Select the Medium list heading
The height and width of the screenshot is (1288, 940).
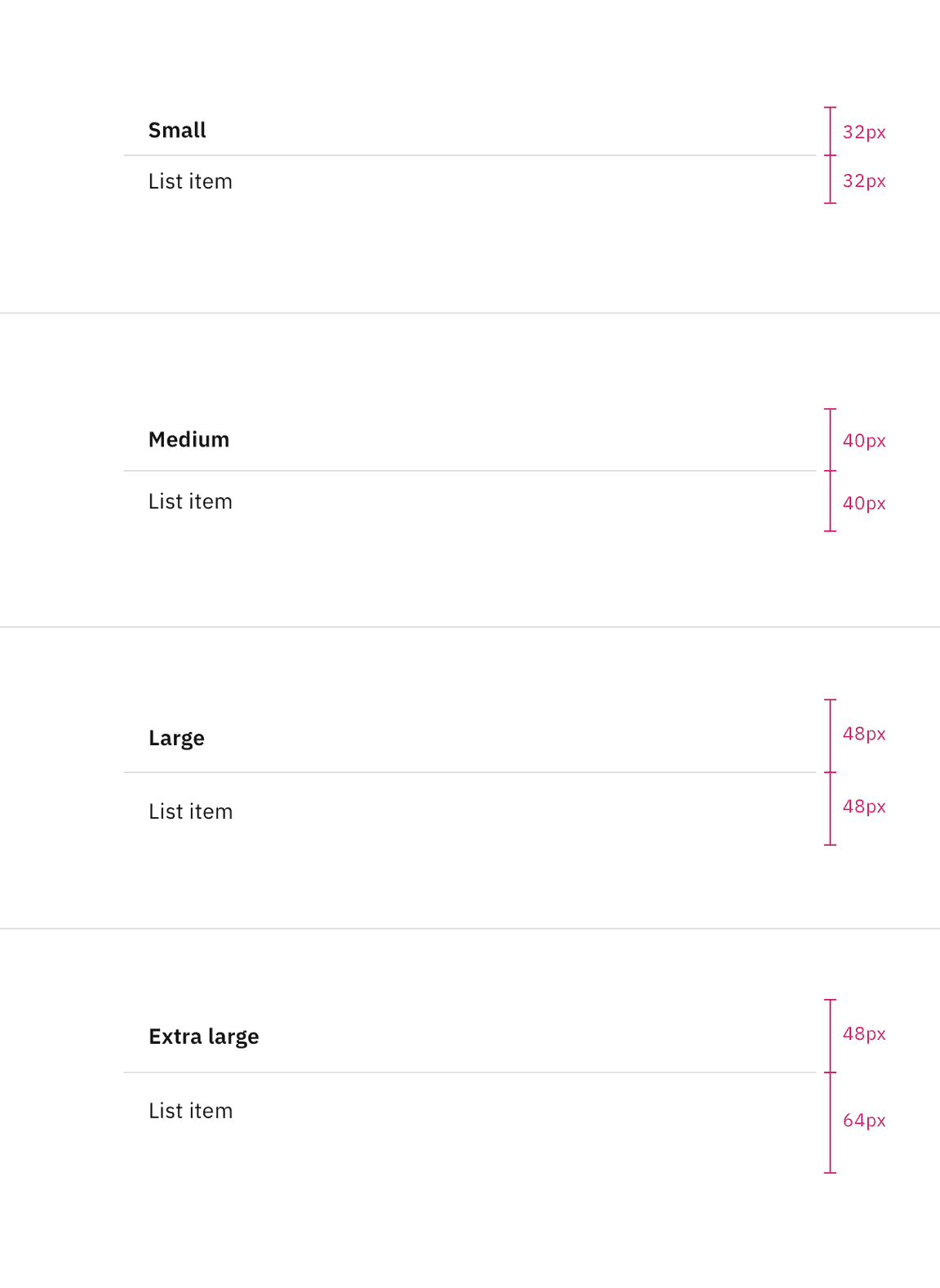188,440
